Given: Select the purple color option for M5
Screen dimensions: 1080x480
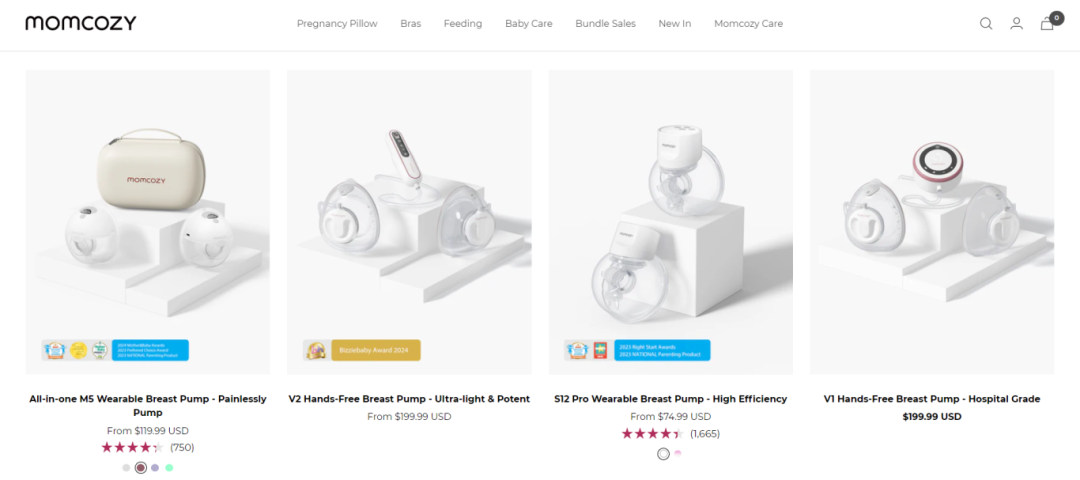Looking at the screenshot, I should point(155,467).
